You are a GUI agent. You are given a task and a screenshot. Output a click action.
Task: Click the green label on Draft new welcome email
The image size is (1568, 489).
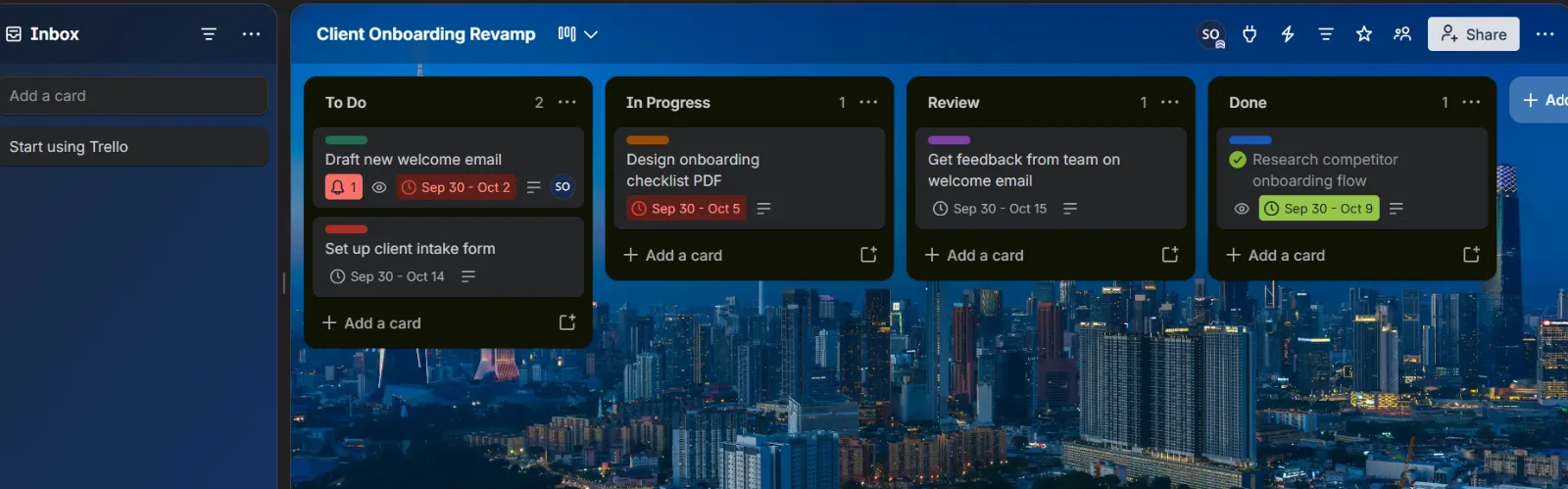click(346, 140)
